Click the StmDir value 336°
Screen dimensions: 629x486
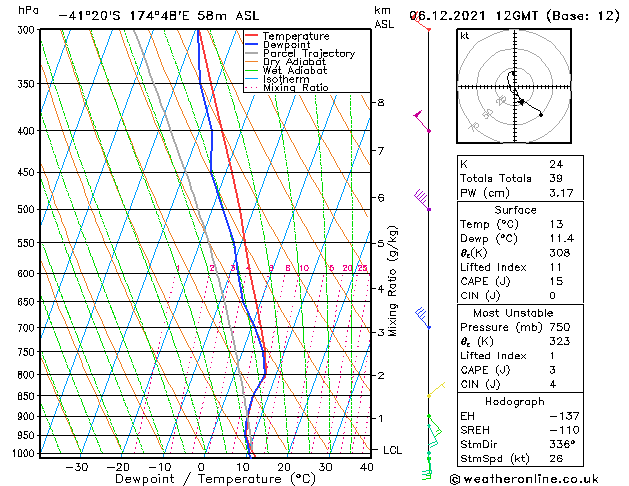pyautogui.click(x=563, y=445)
